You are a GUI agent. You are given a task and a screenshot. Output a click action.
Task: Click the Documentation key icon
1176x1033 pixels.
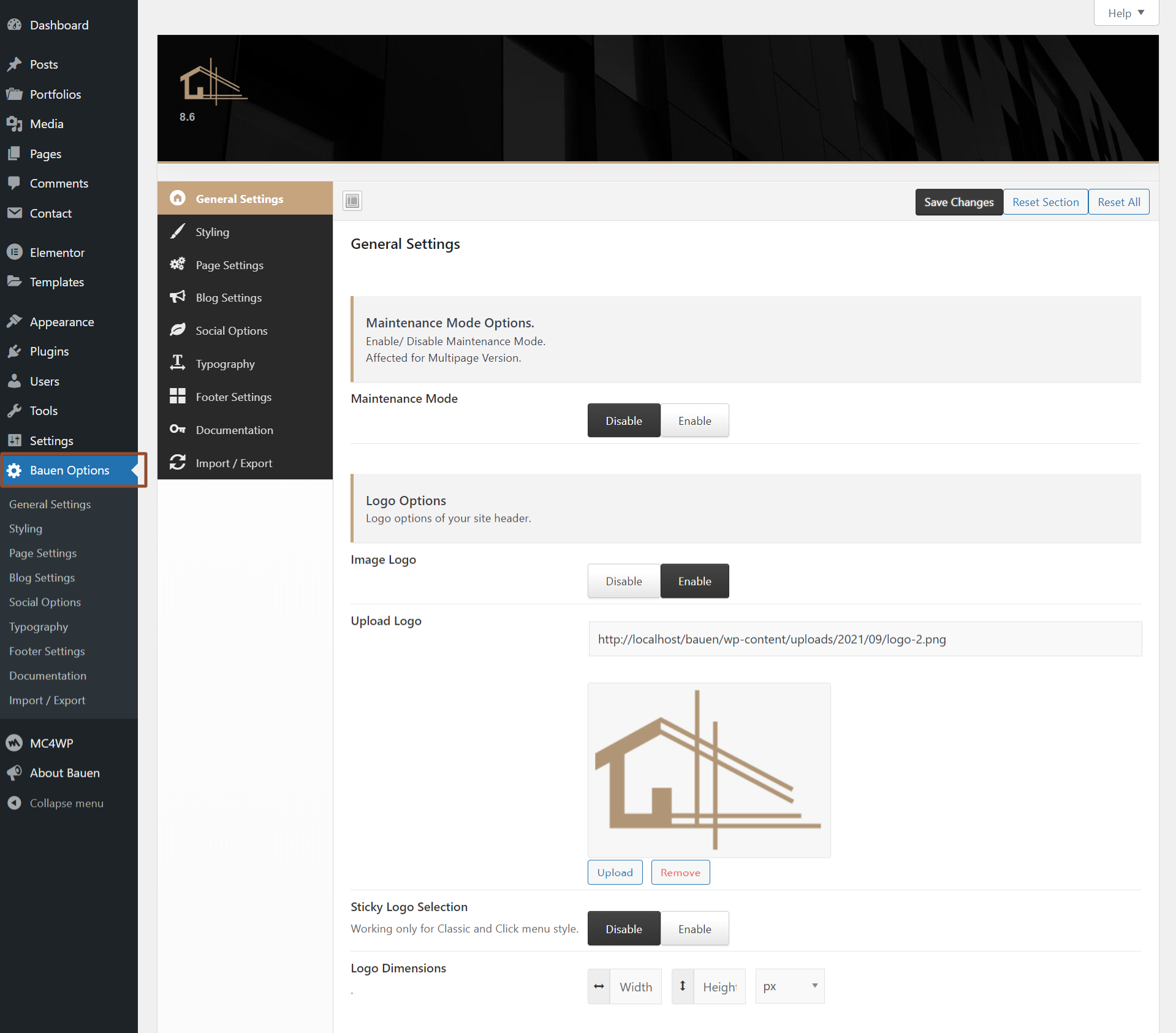[x=178, y=429]
